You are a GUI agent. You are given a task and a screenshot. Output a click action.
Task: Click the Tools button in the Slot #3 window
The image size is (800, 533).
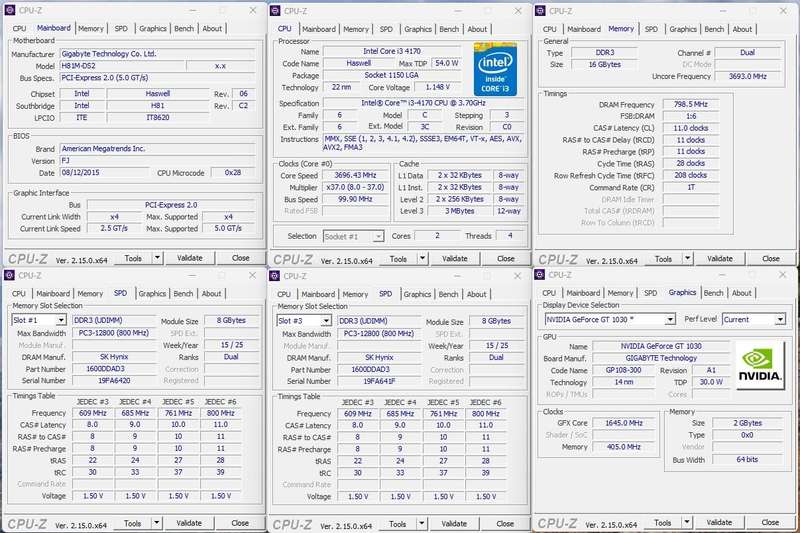pyautogui.click(x=397, y=523)
